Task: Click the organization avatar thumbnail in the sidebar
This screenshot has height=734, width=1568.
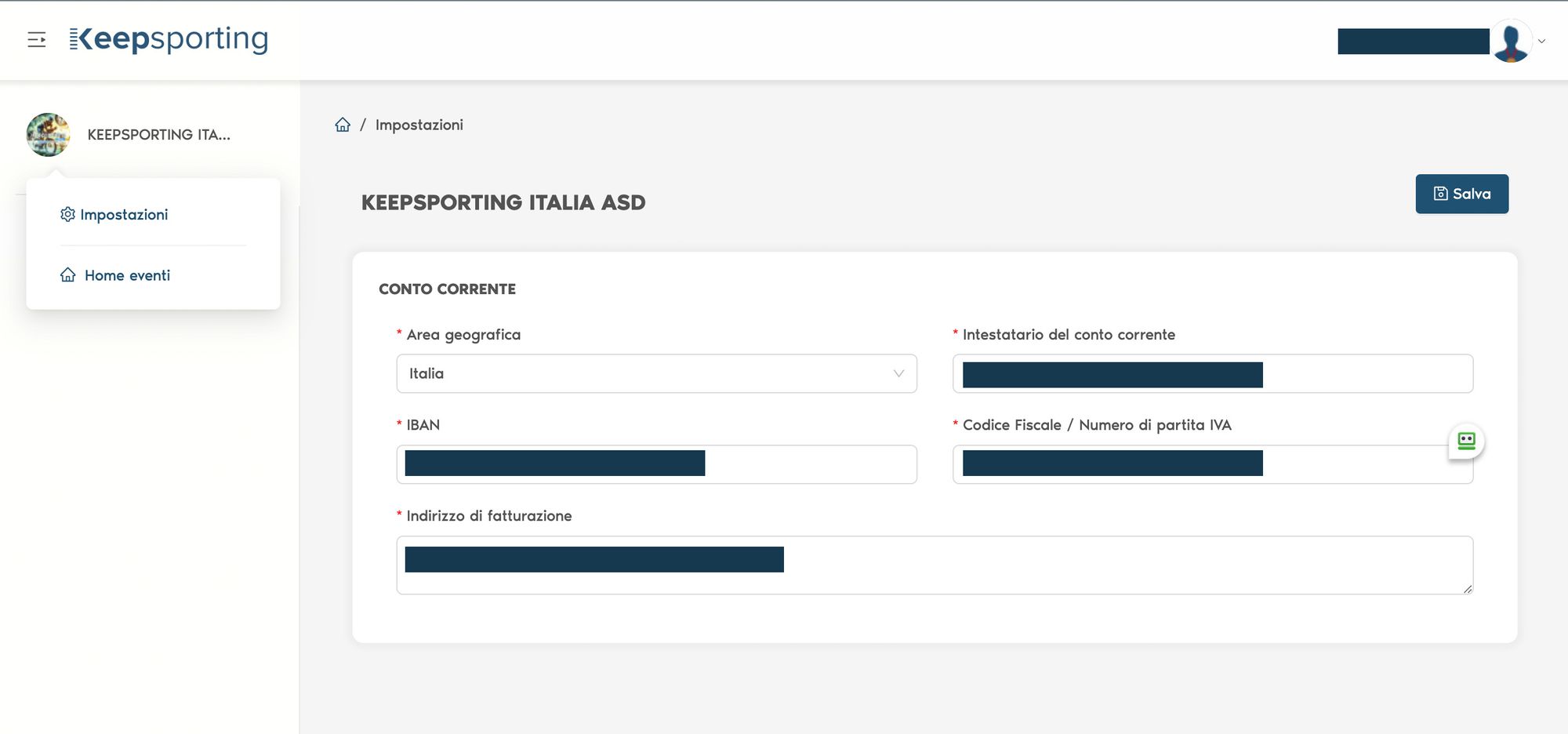Action: [48, 135]
